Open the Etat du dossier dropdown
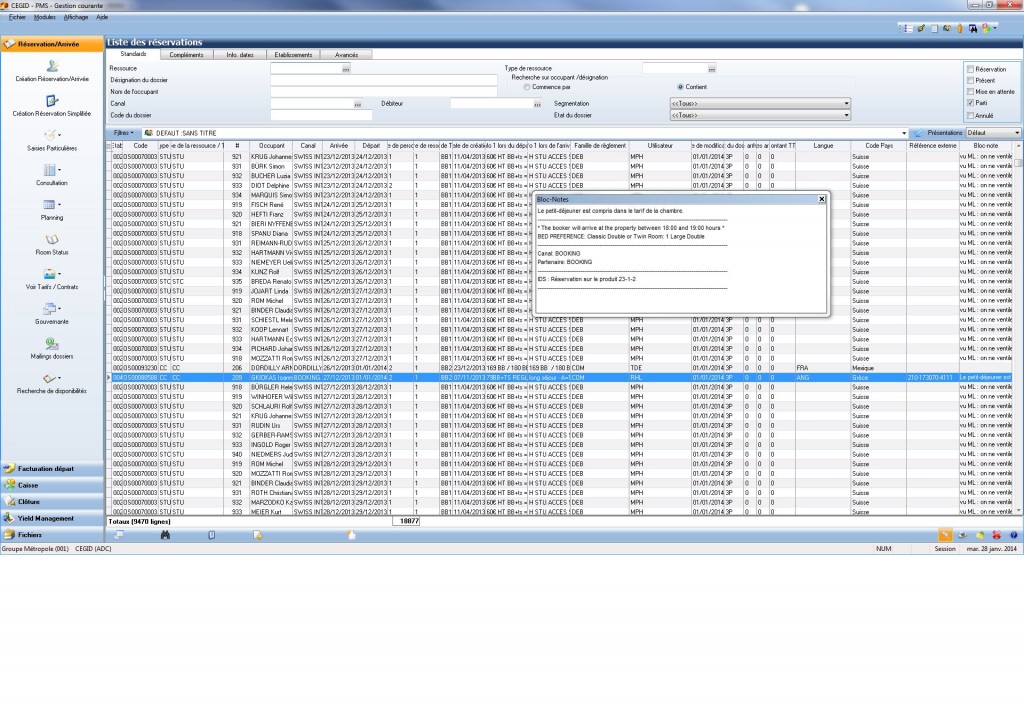1024x726 pixels. pyautogui.click(x=845, y=115)
